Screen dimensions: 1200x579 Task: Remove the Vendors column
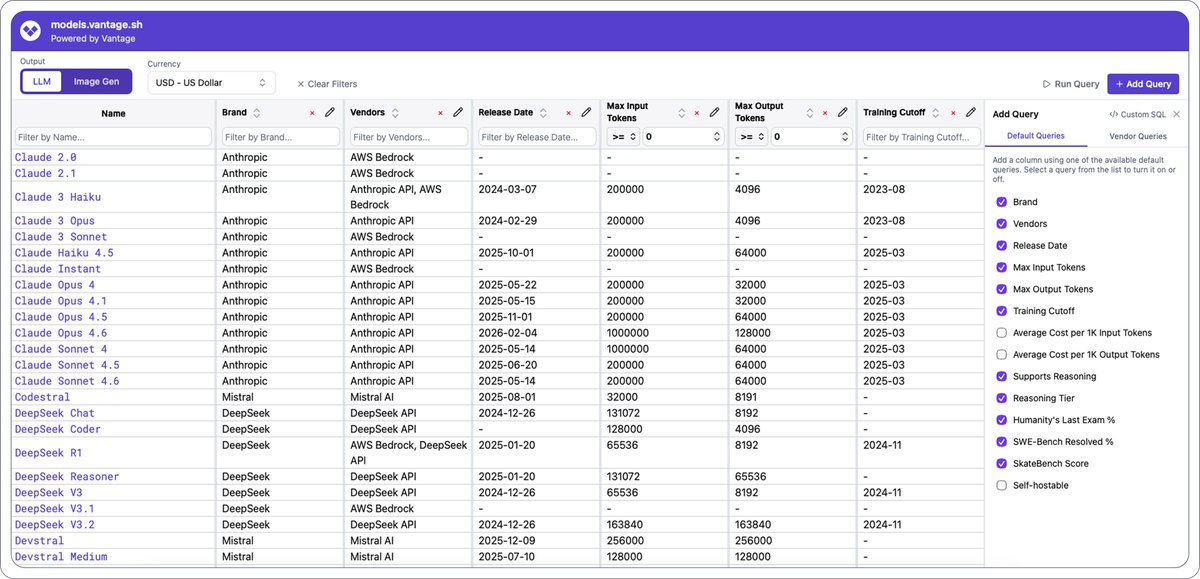tap(440, 113)
